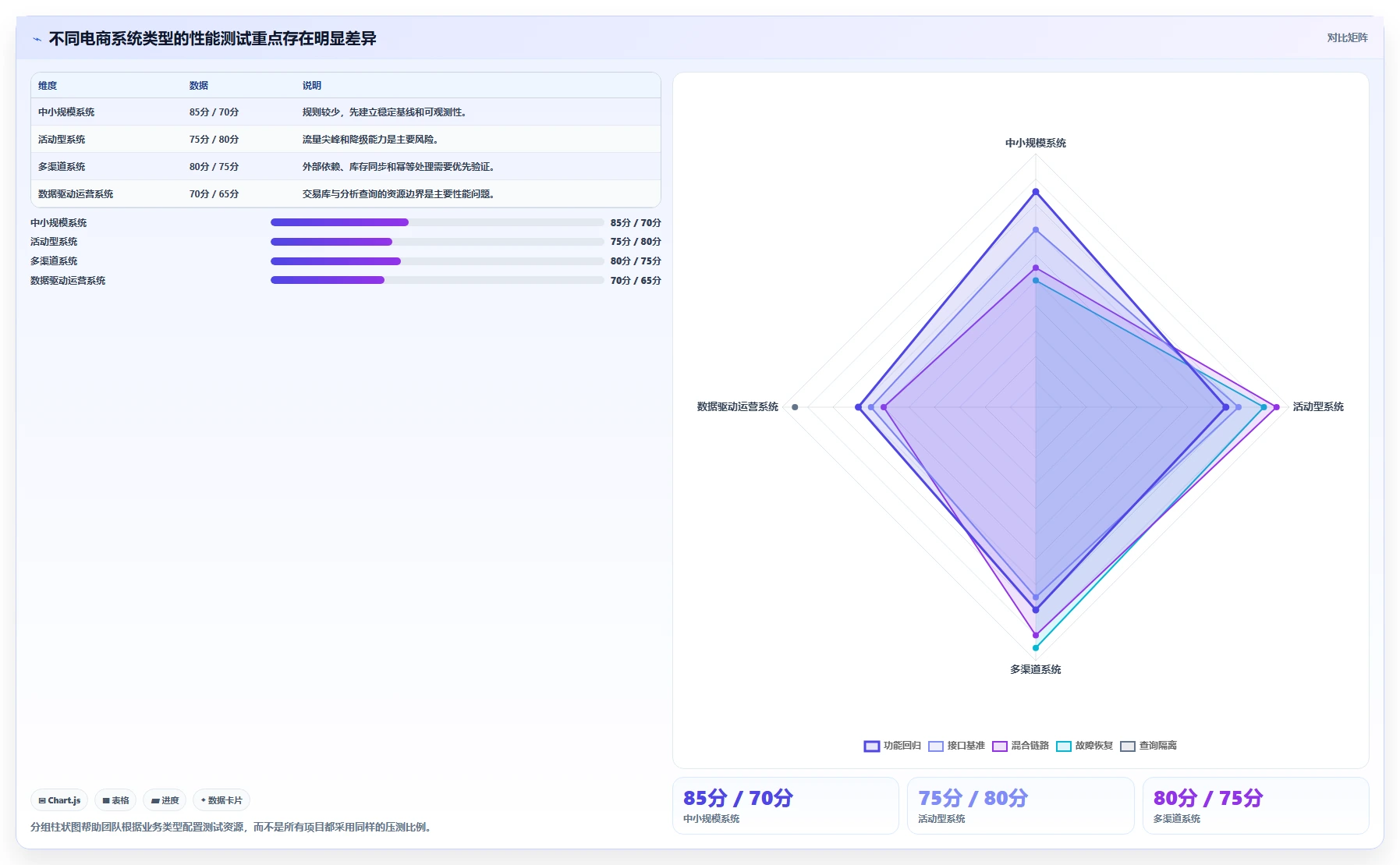Image resolution: width=1400 pixels, height=865 pixels.
Task: Select the 数据驱动运营系统 table row cell
Action: coord(76,194)
